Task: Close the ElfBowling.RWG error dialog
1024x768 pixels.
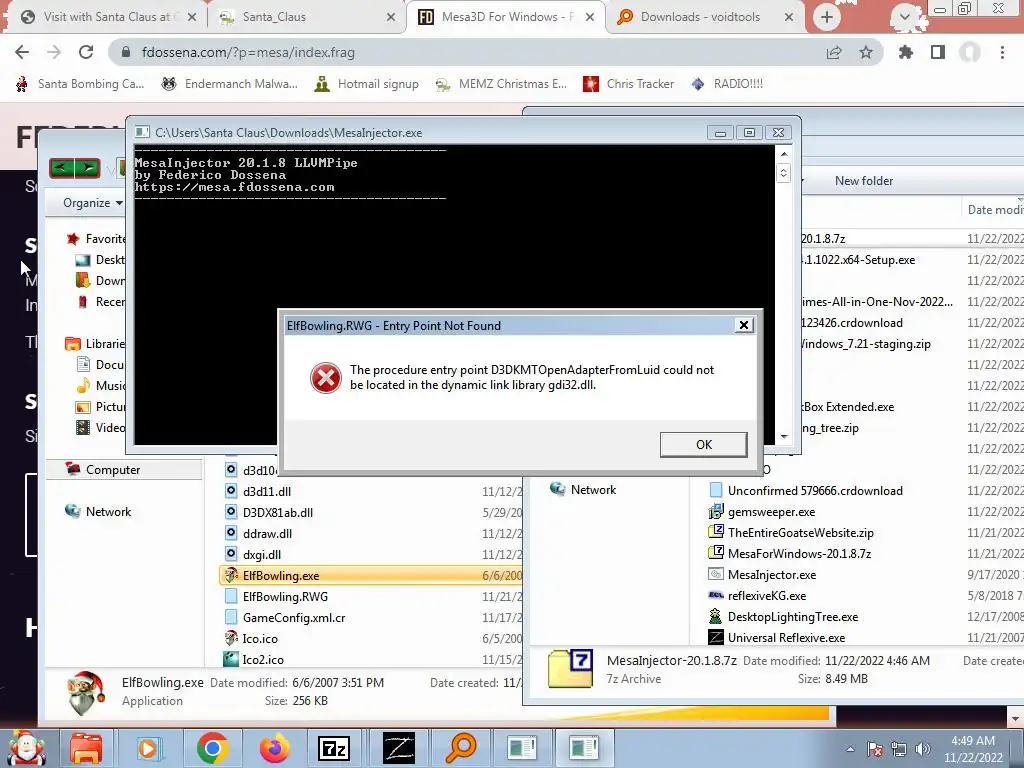Action: coord(743,325)
